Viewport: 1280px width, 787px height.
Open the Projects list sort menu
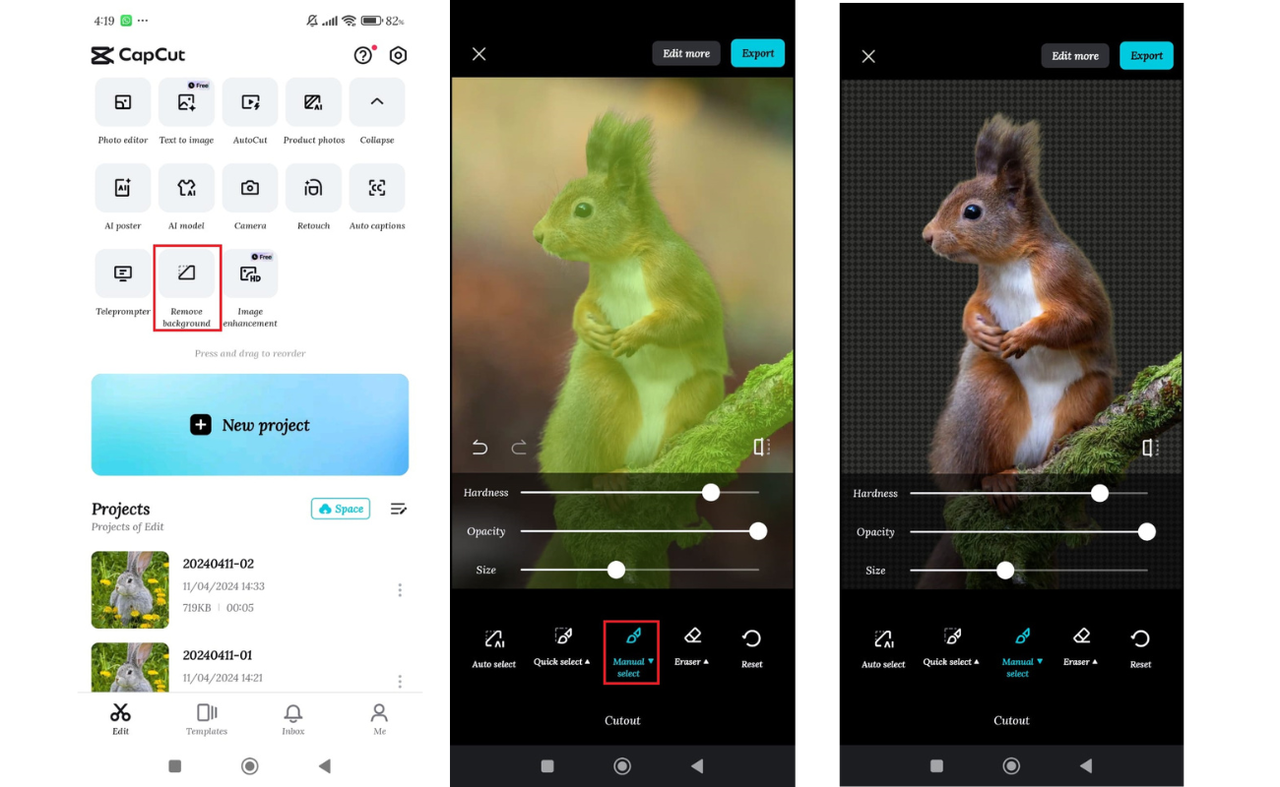point(398,509)
